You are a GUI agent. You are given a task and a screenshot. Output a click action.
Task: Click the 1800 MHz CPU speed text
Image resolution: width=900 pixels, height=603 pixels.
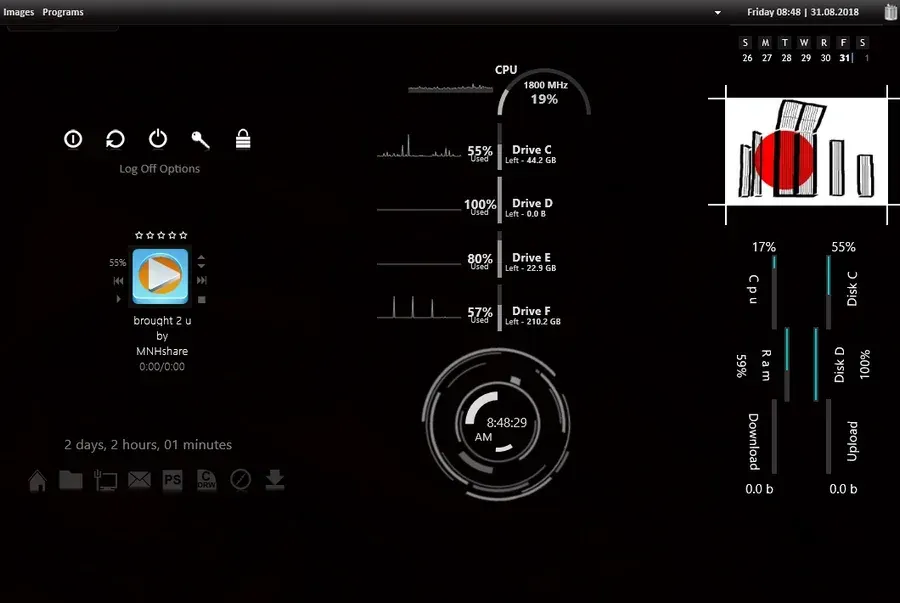[x=545, y=85]
